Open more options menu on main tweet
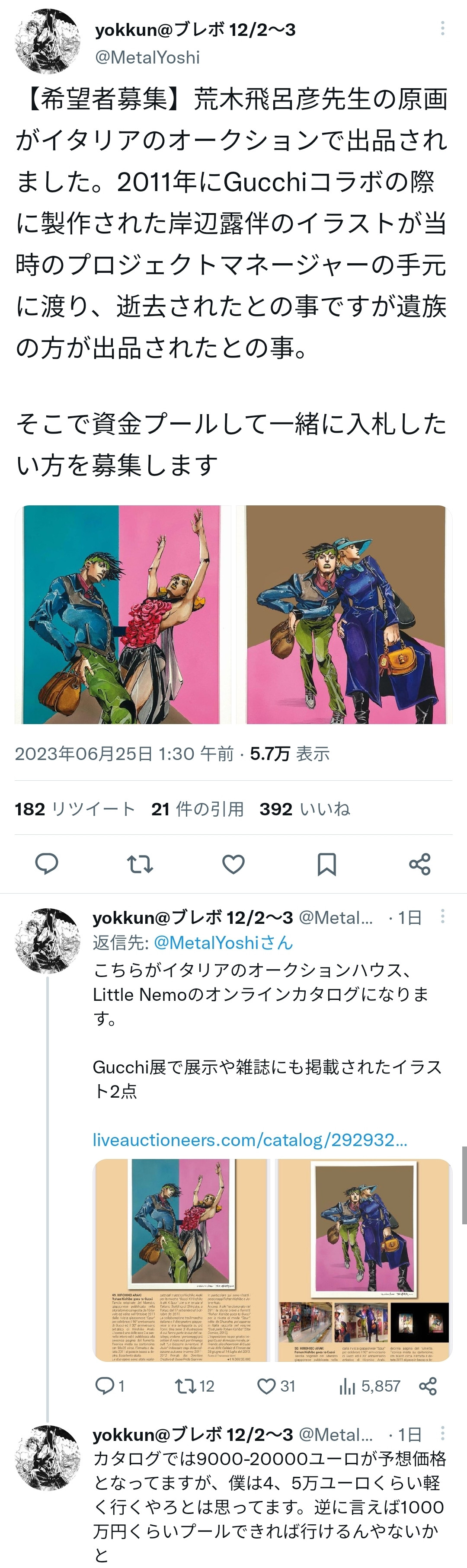The height and width of the screenshot is (1568, 467). tap(443, 28)
